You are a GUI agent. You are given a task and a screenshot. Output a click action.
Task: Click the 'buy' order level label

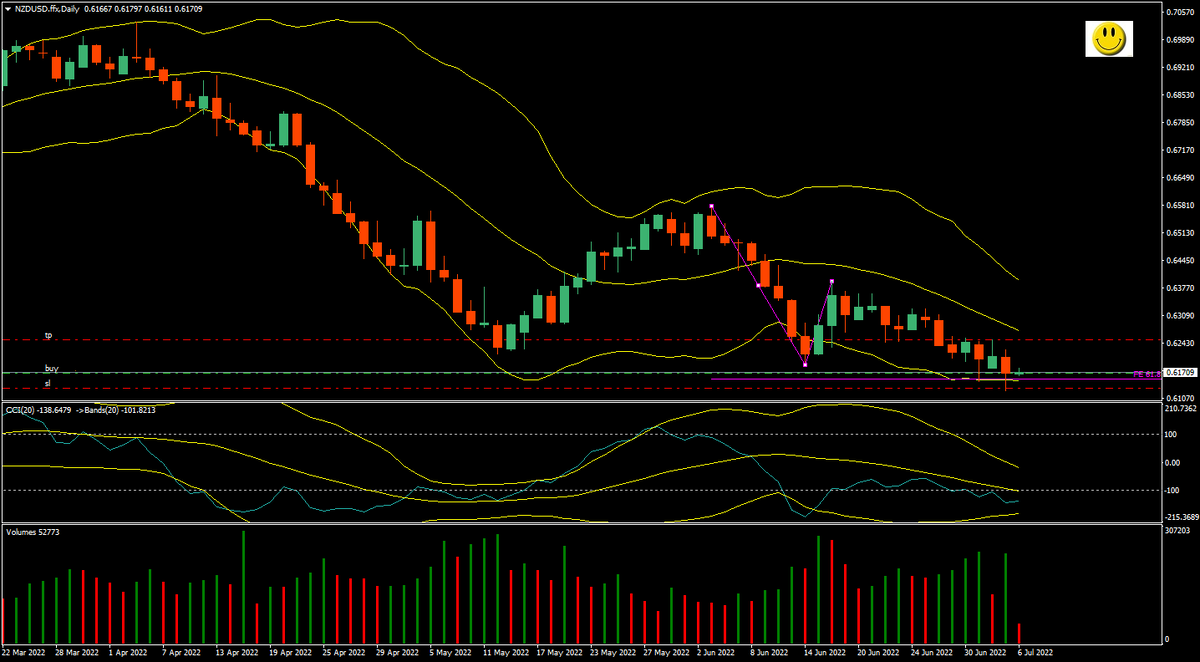[51, 368]
